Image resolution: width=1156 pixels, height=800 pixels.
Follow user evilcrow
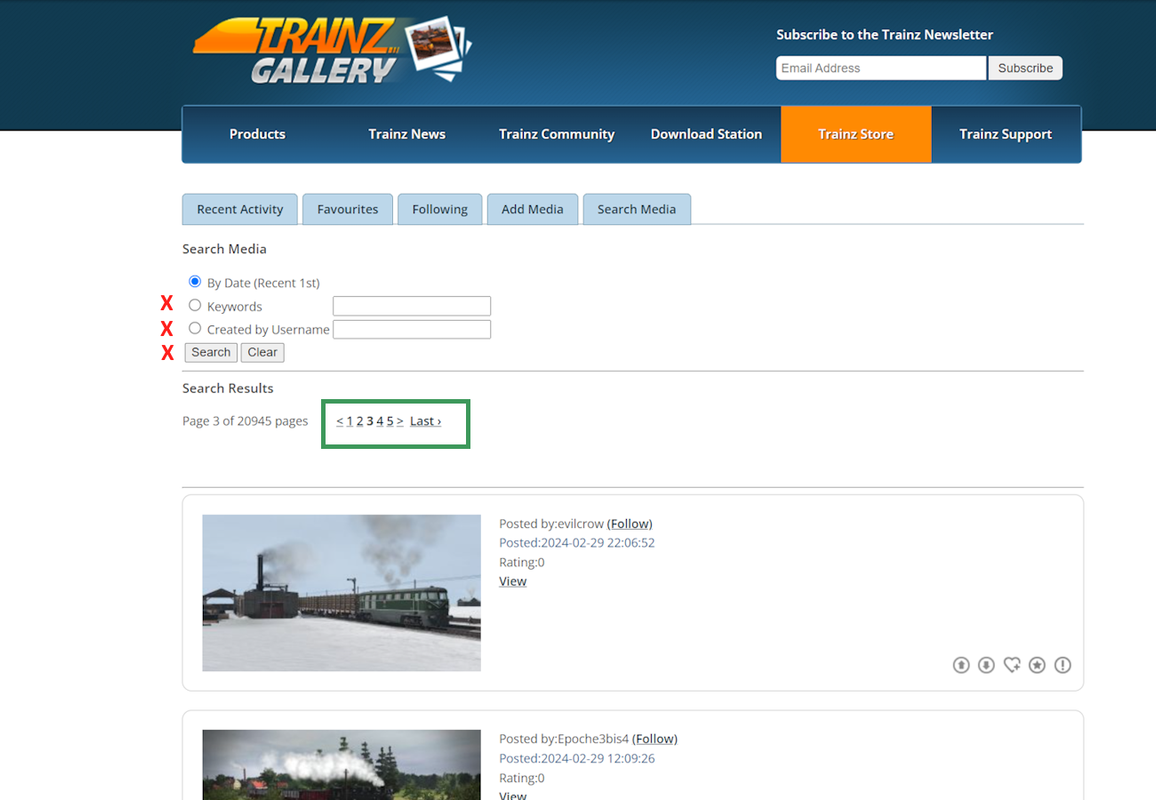630,524
